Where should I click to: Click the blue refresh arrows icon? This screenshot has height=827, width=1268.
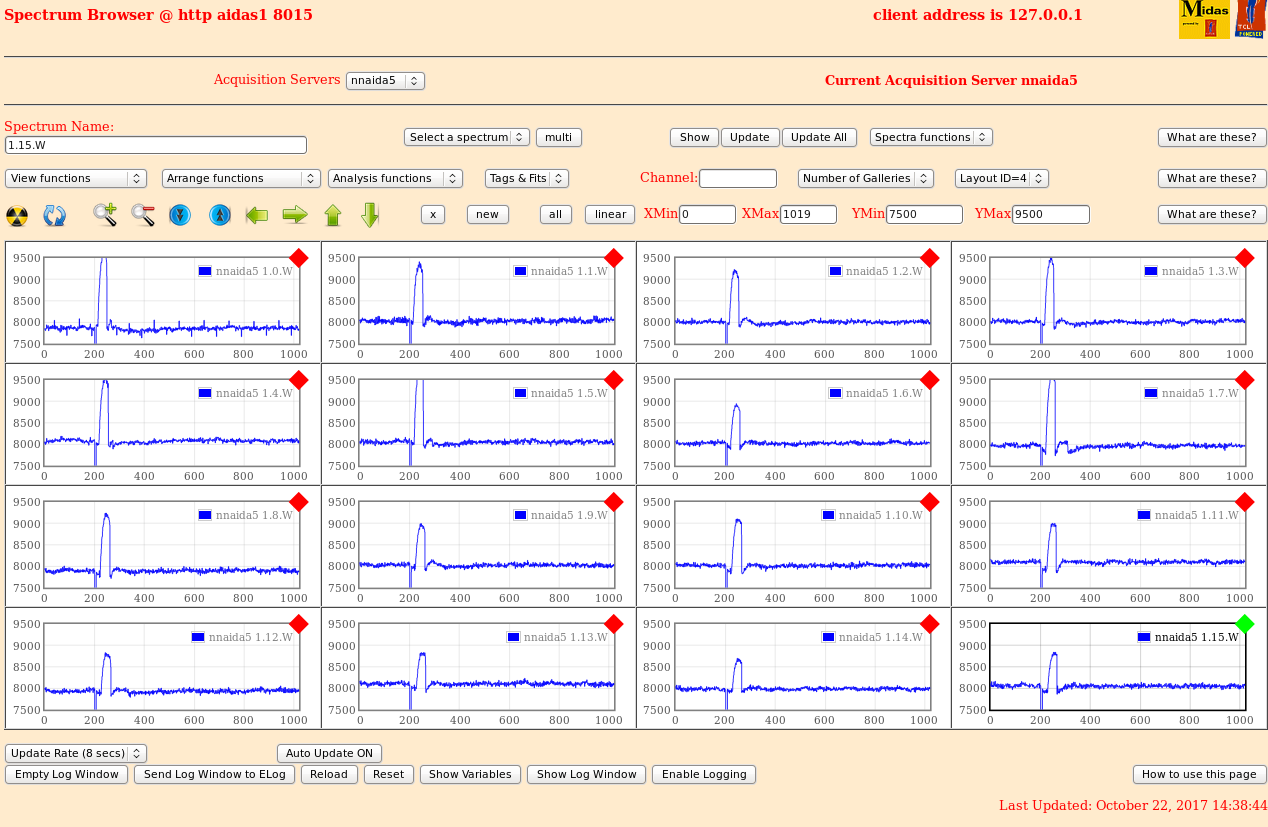pyautogui.click(x=54, y=215)
